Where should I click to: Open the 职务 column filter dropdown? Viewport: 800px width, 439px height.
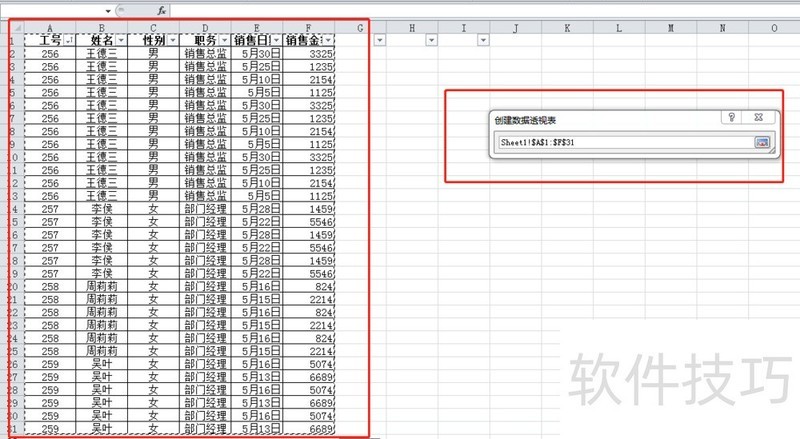click(x=224, y=40)
